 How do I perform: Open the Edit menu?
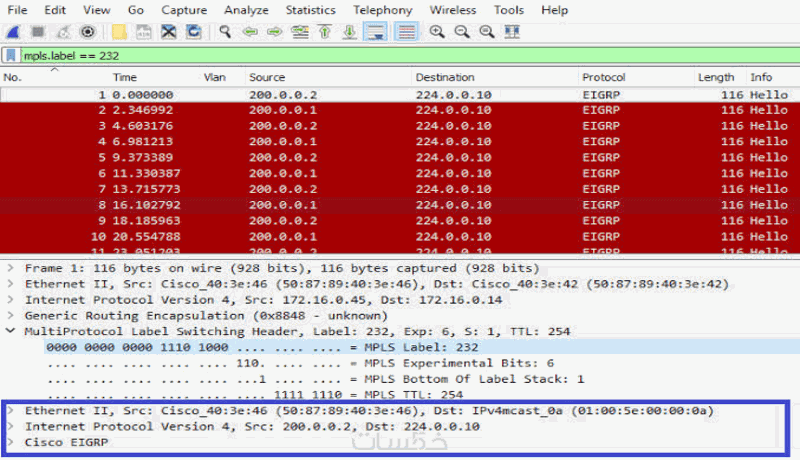[55, 10]
